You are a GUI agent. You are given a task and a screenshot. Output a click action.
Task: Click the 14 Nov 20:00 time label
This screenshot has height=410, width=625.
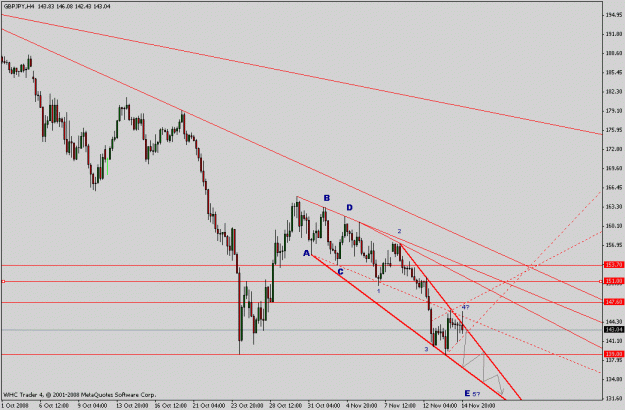pos(478,406)
